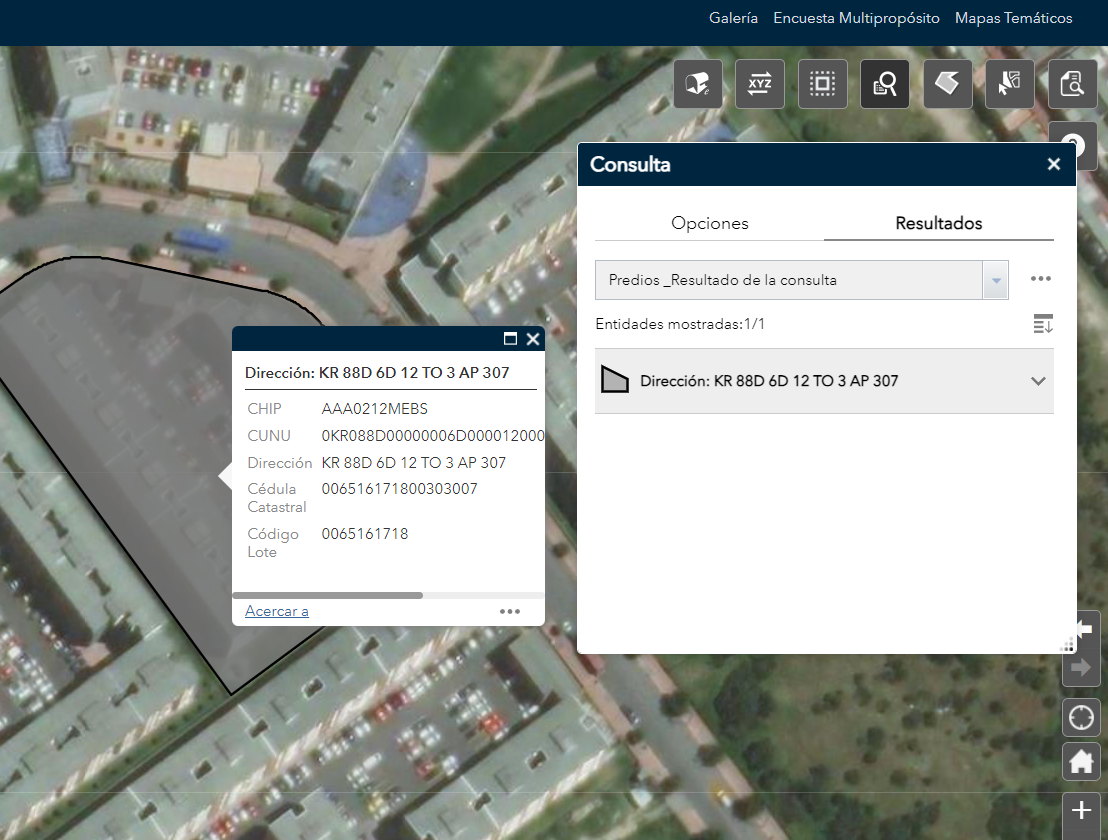Open the polygon parcel tool
The width and height of the screenshot is (1108, 840).
tap(947, 84)
